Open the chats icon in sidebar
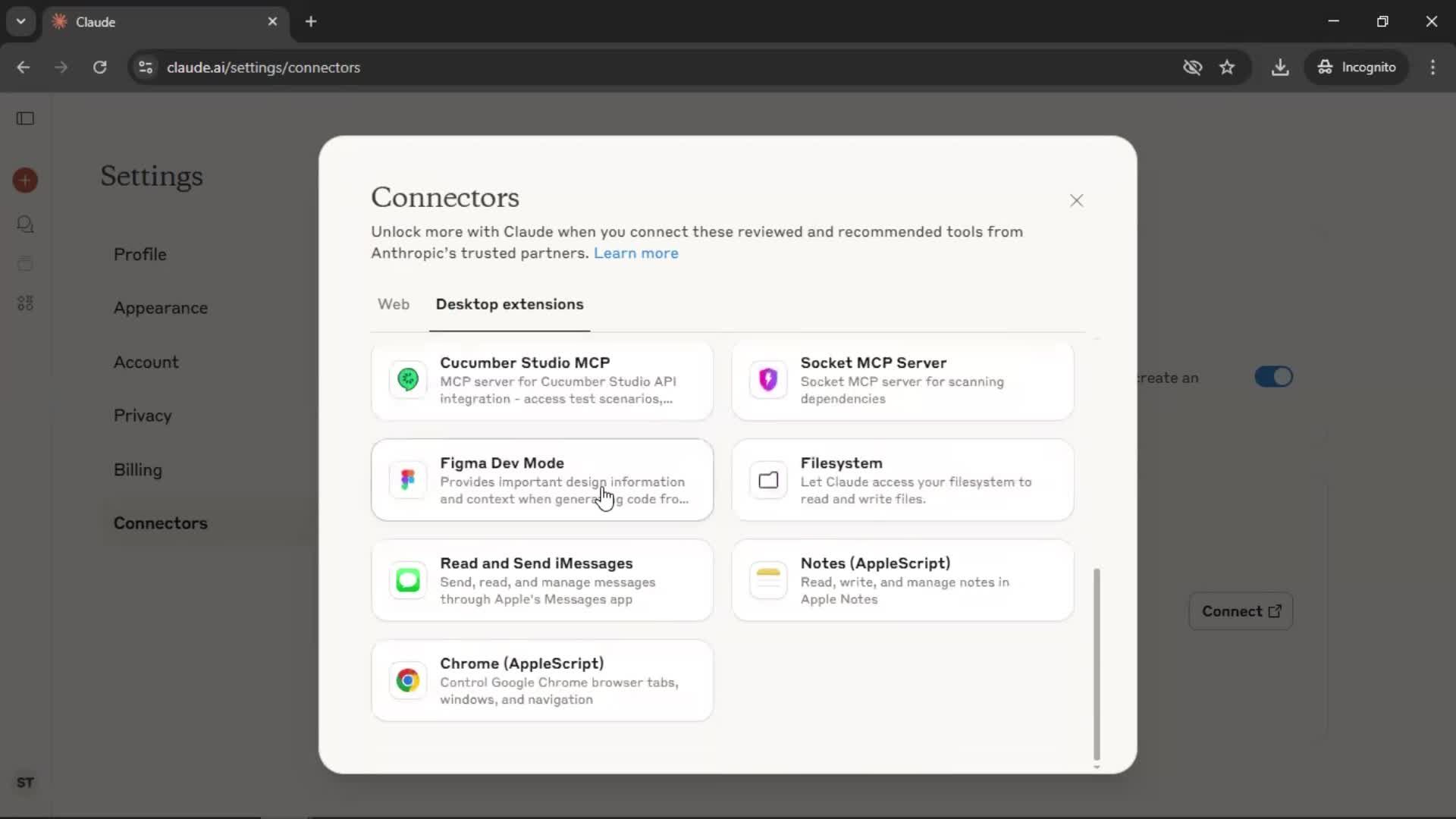The image size is (1456, 819). coord(25,224)
